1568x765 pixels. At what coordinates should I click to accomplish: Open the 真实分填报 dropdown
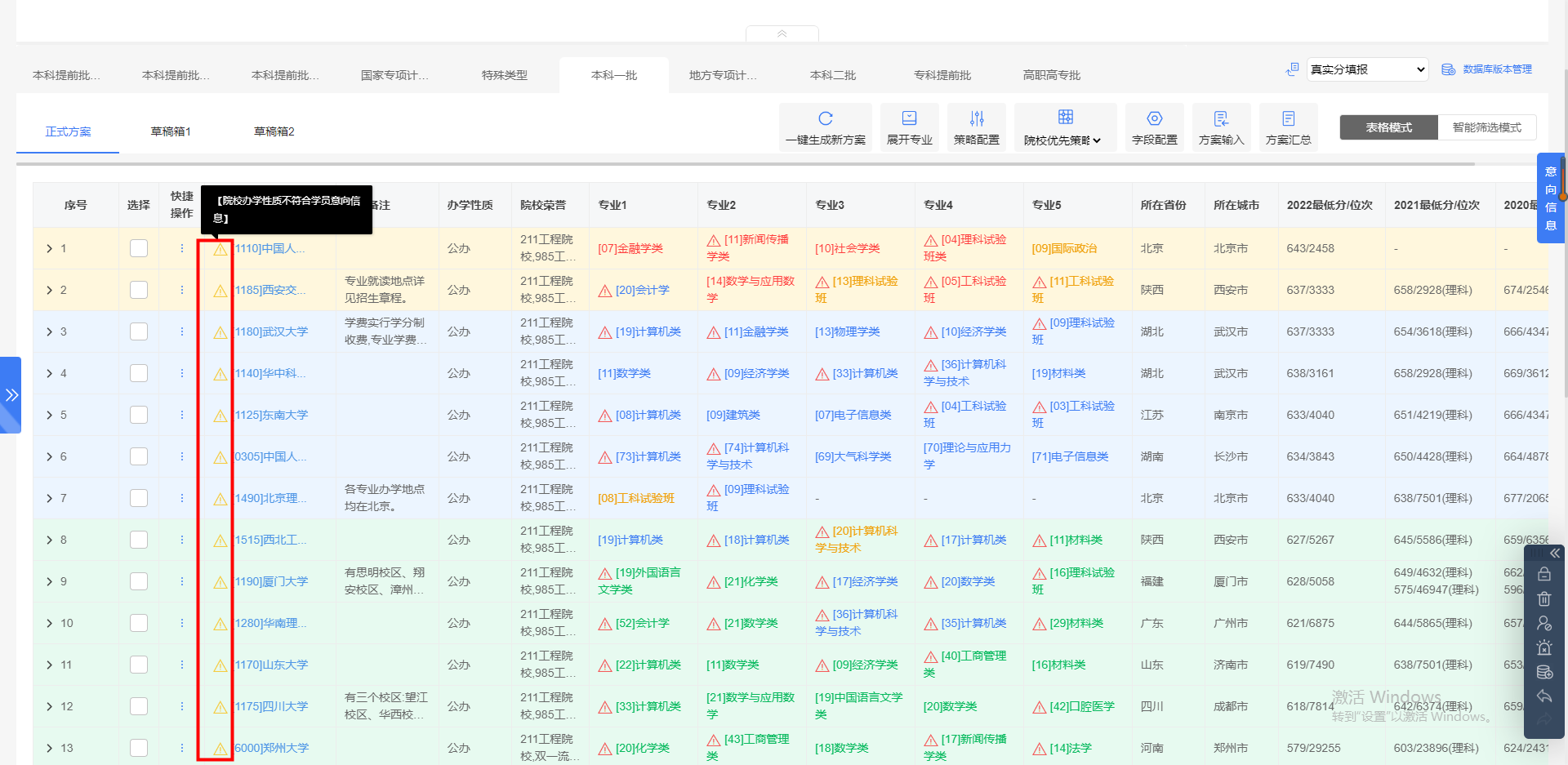(1367, 69)
